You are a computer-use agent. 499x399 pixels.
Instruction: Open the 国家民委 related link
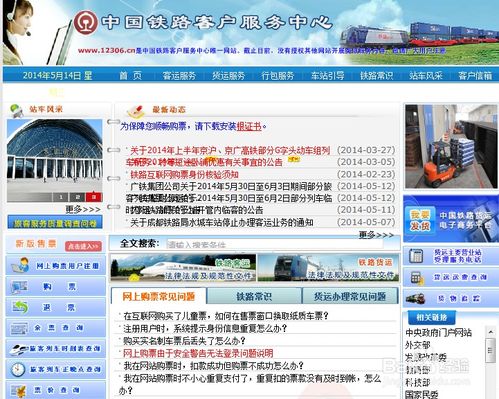[x=422, y=394]
